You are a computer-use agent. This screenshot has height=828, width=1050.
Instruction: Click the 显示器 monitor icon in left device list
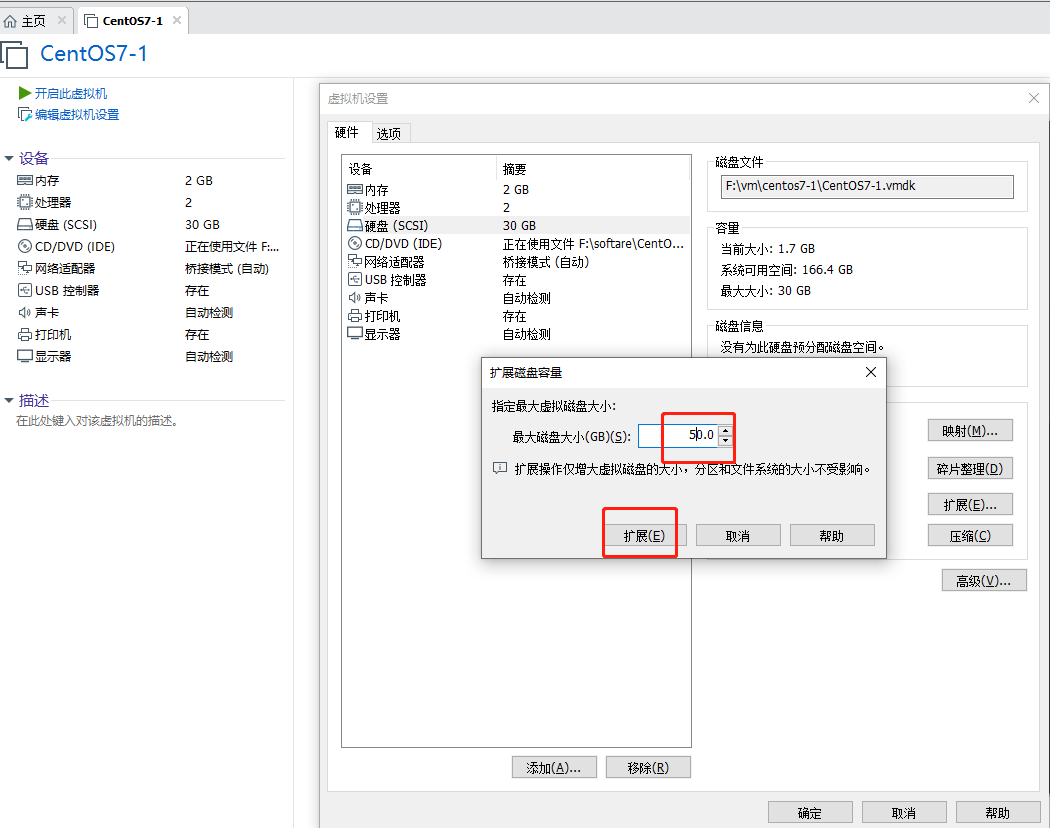(x=25, y=356)
